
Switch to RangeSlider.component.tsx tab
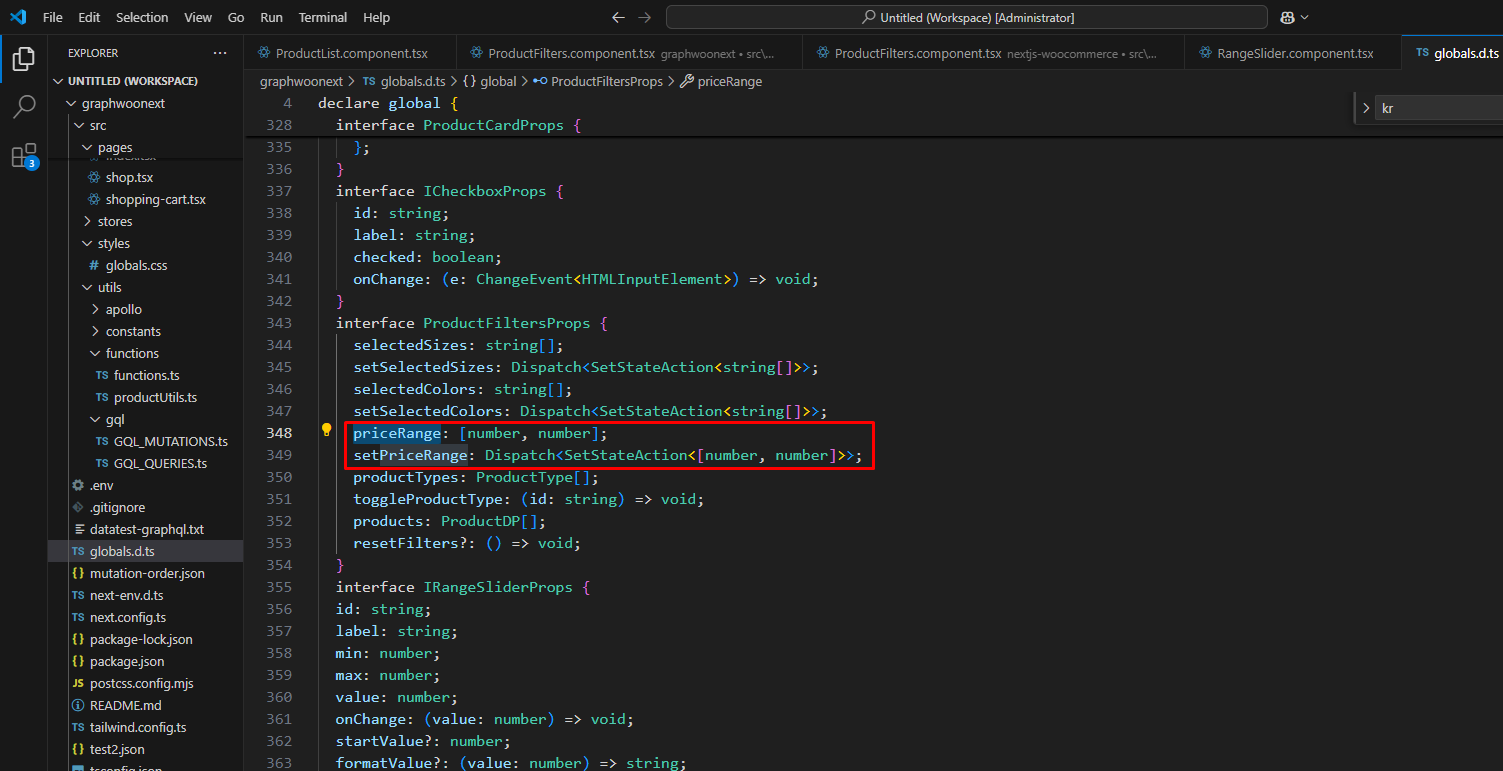click(x=1294, y=53)
